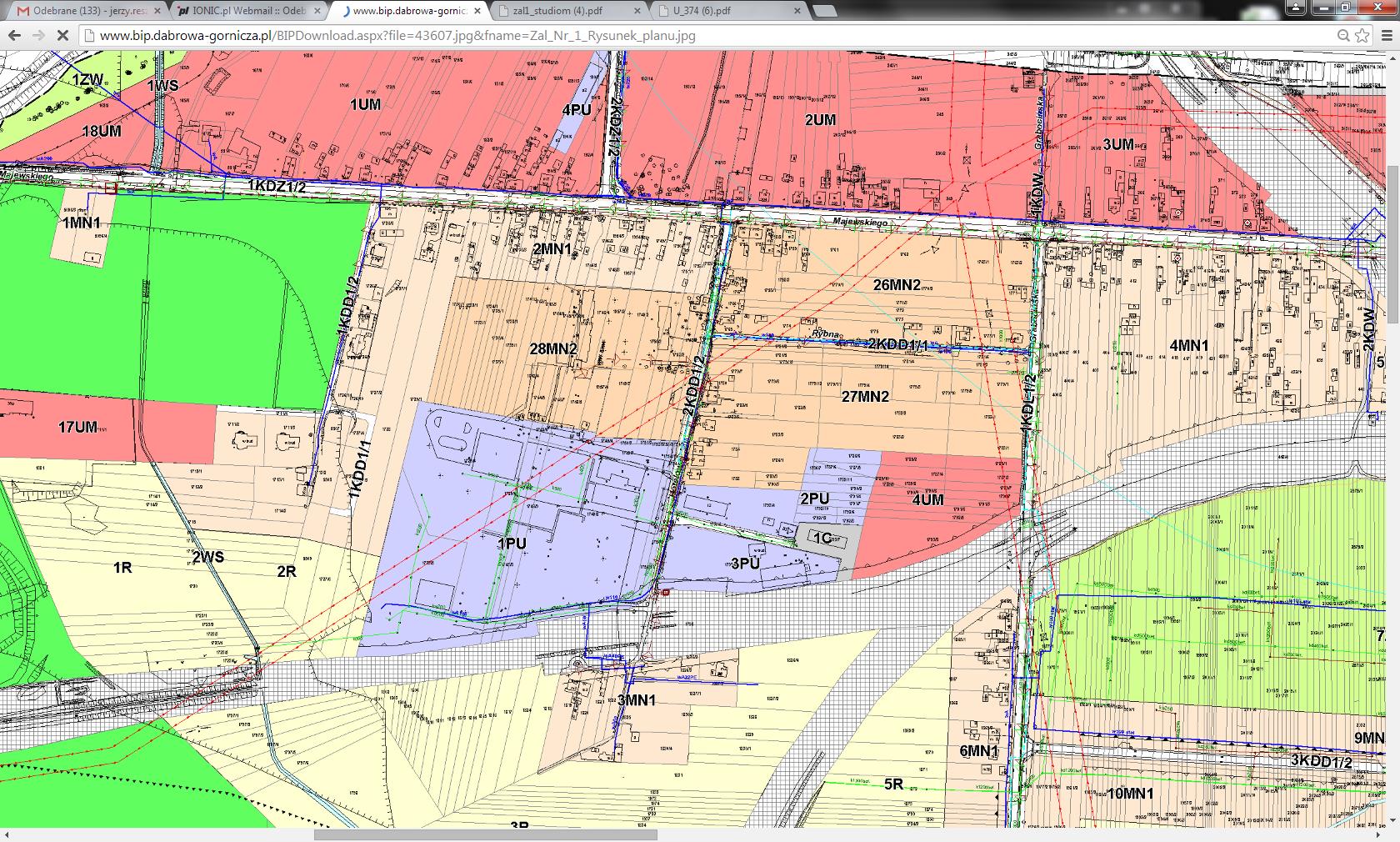Click the 1KDL1/2 road label

coord(1027,402)
